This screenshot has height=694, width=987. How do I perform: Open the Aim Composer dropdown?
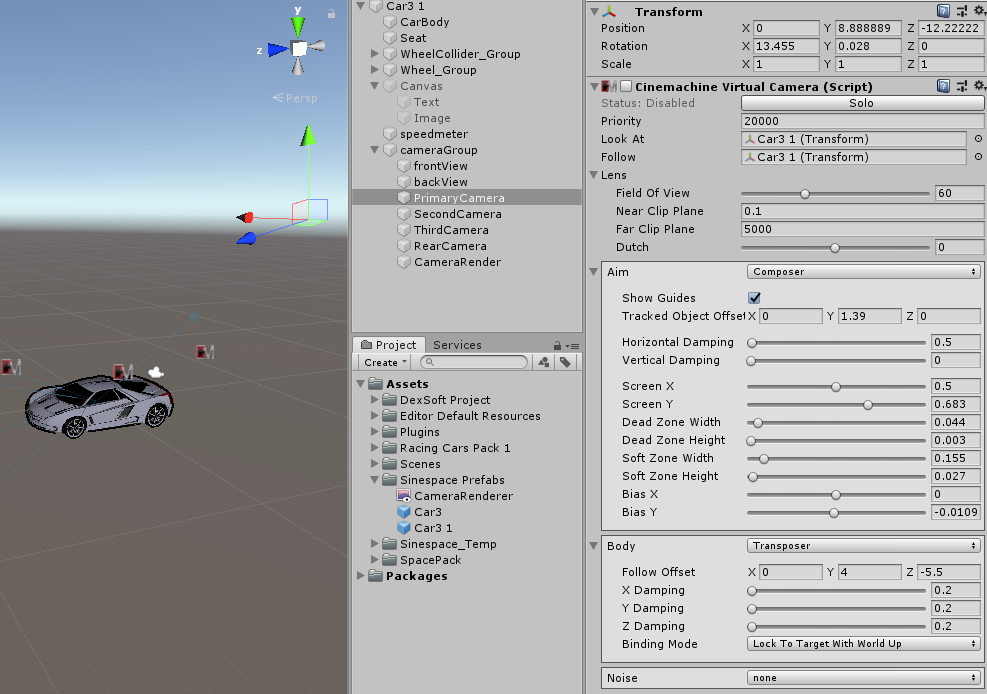click(x=862, y=272)
